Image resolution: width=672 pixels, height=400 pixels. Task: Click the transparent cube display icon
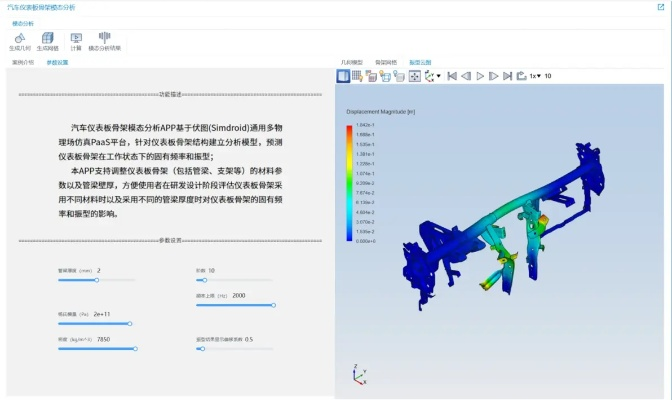pyautogui.click(x=399, y=76)
